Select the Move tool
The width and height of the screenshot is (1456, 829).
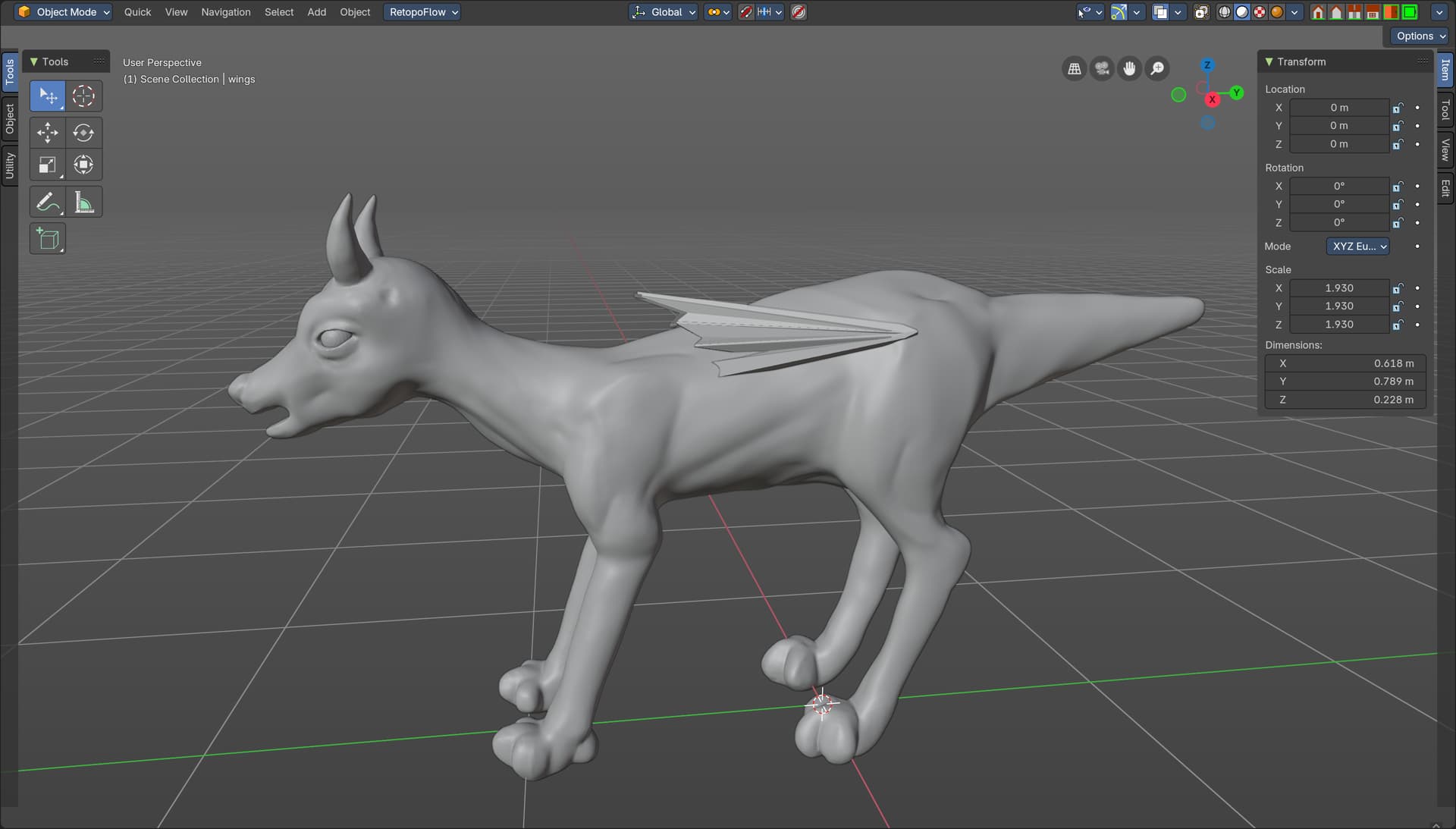(x=47, y=133)
